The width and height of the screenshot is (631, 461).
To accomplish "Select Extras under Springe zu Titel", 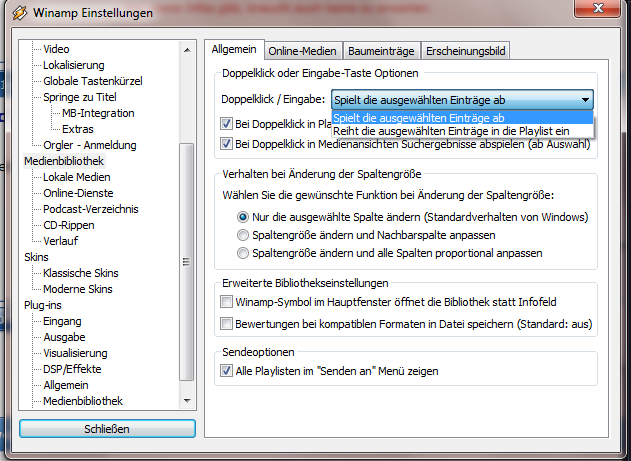I will point(78,130).
